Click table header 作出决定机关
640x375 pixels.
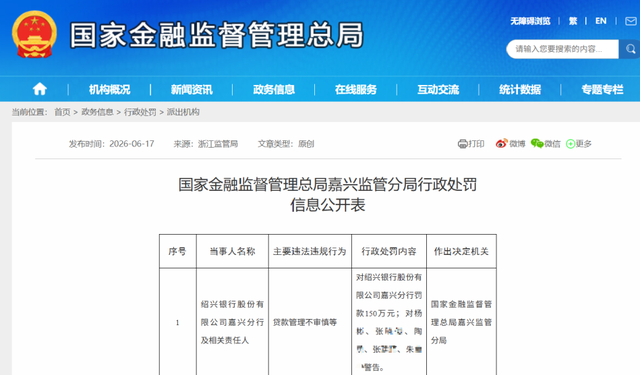pyautogui.click(x=461, y=251)
